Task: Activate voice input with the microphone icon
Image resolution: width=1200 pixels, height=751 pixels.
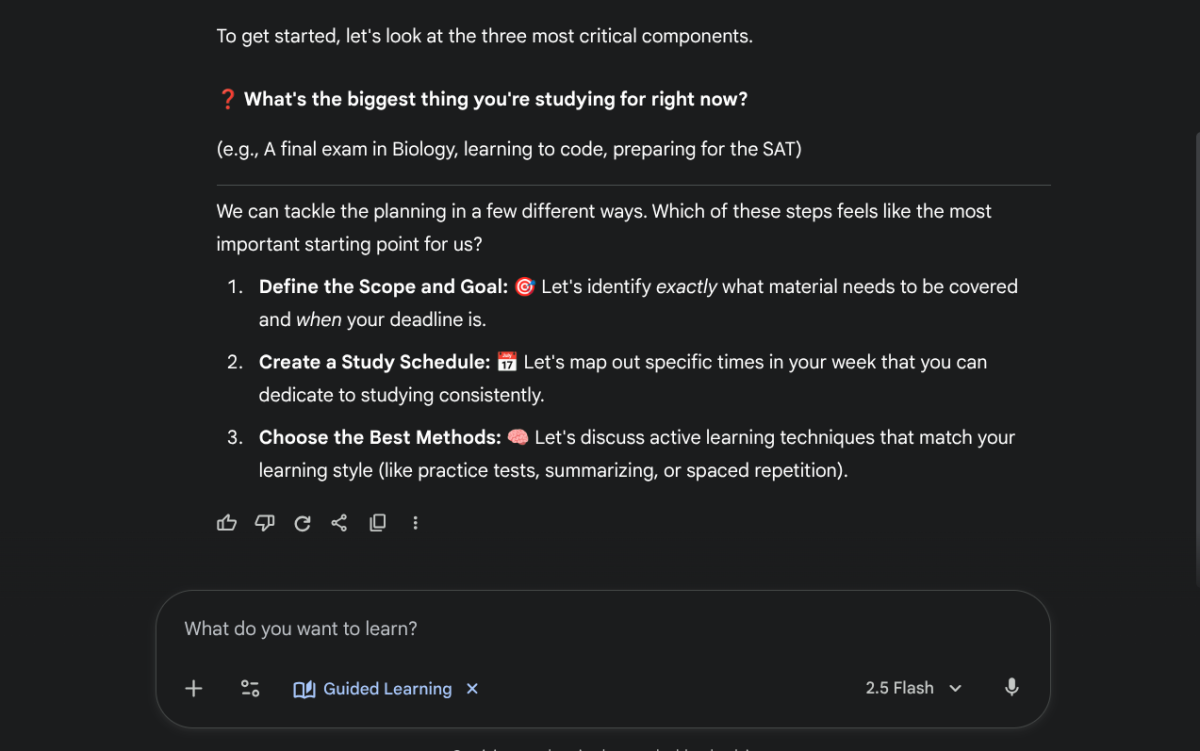Action: pyautogui.click(x=1011, y=688)
